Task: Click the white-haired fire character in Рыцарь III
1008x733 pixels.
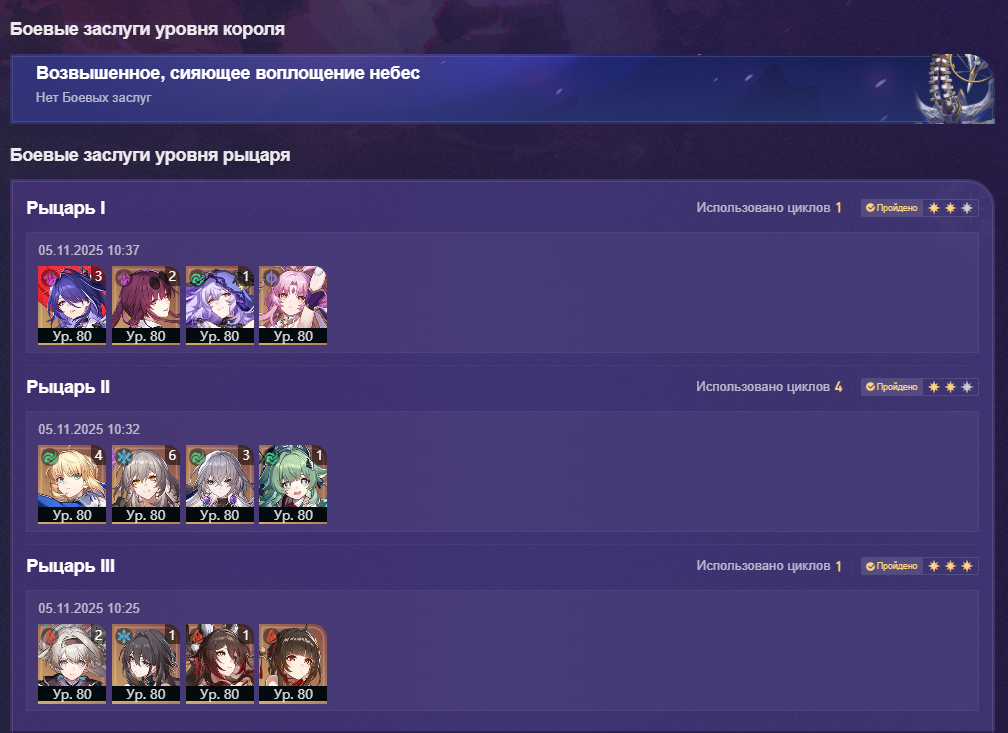Action: pyautogui.click(x=72, y=664)
